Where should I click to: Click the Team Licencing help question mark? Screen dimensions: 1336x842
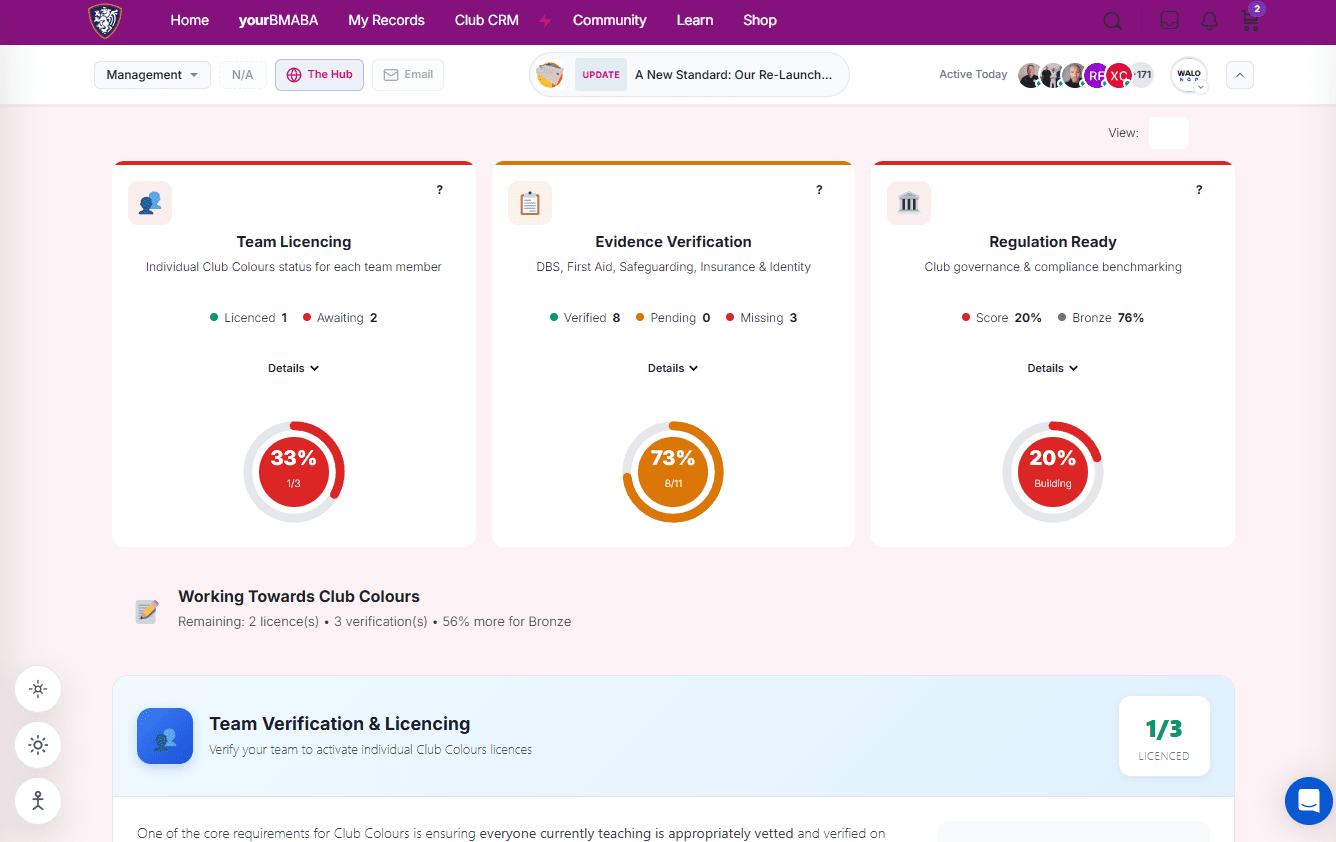(439, 190)
